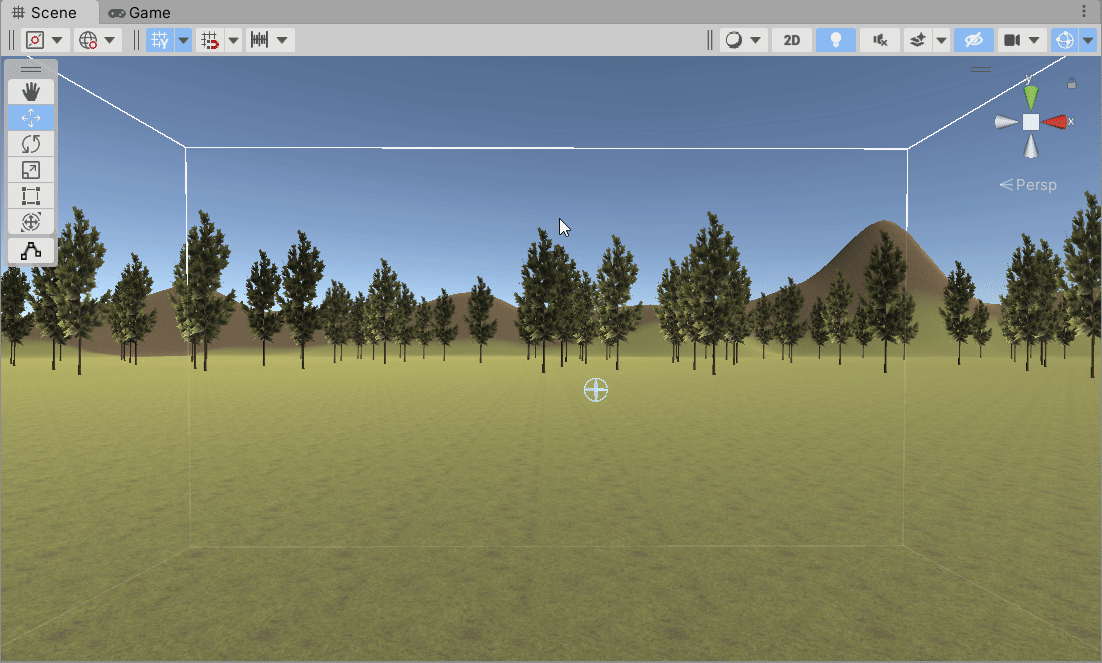Click the shaded draw mode sphere icon

click(734, 40)
